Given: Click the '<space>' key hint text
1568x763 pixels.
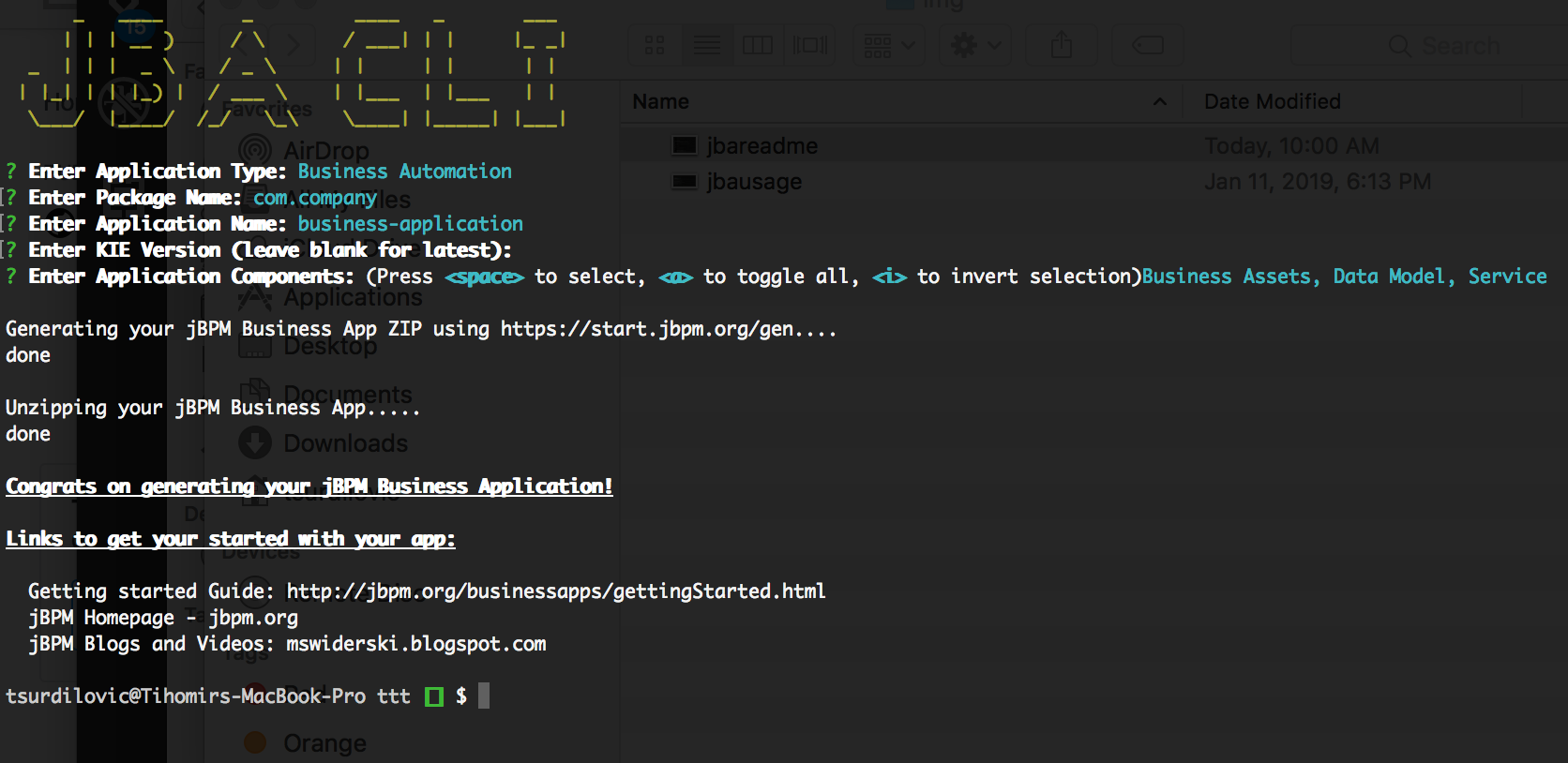Looking at the screenshot, I should 484,277.
